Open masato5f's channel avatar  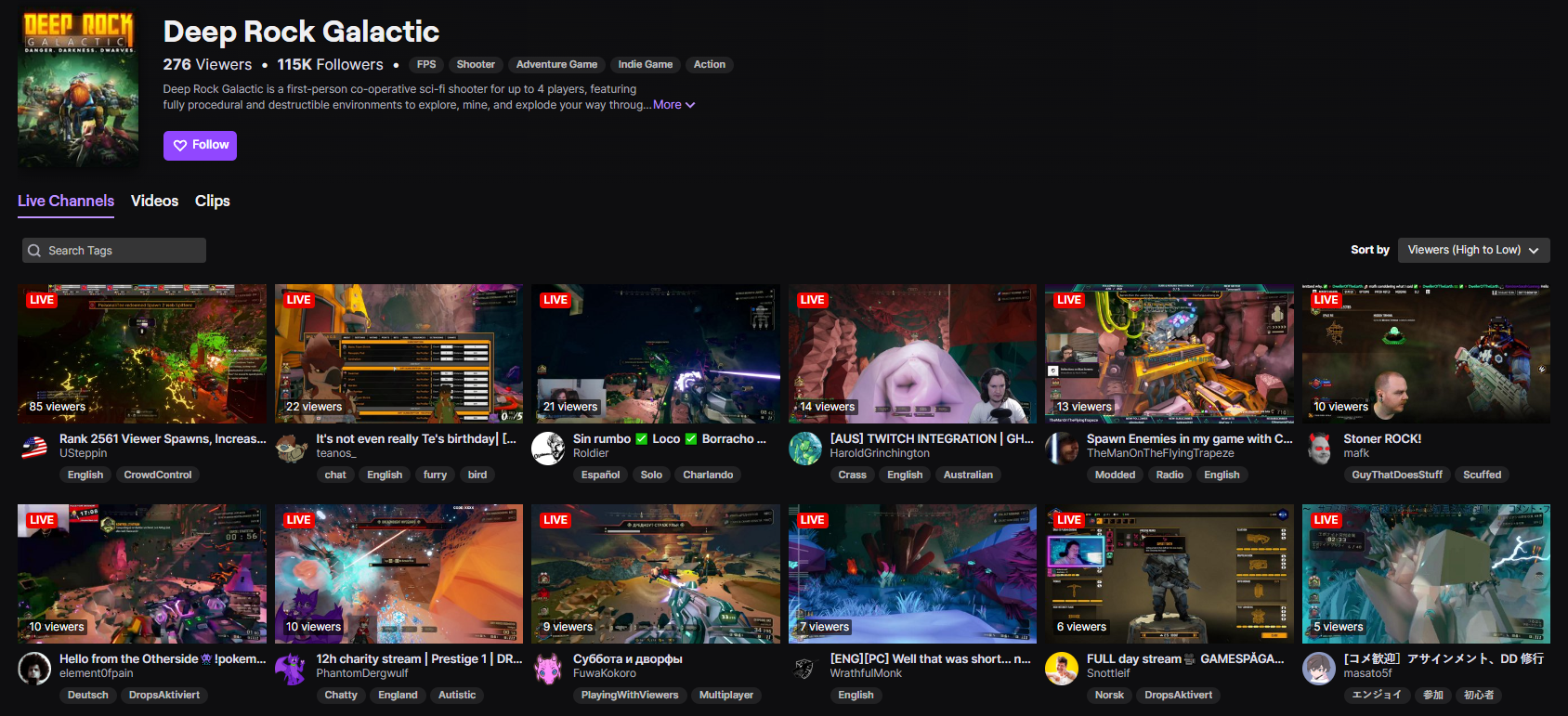[x=1319, y=668]
